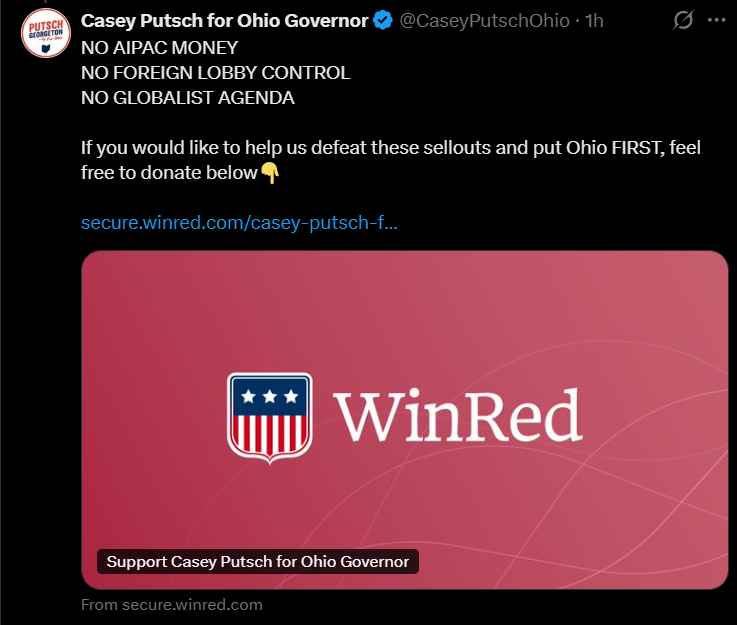Click the red-striped bottom of the WinRed shield
Screen dimensions: 737x625
[269, 434]
